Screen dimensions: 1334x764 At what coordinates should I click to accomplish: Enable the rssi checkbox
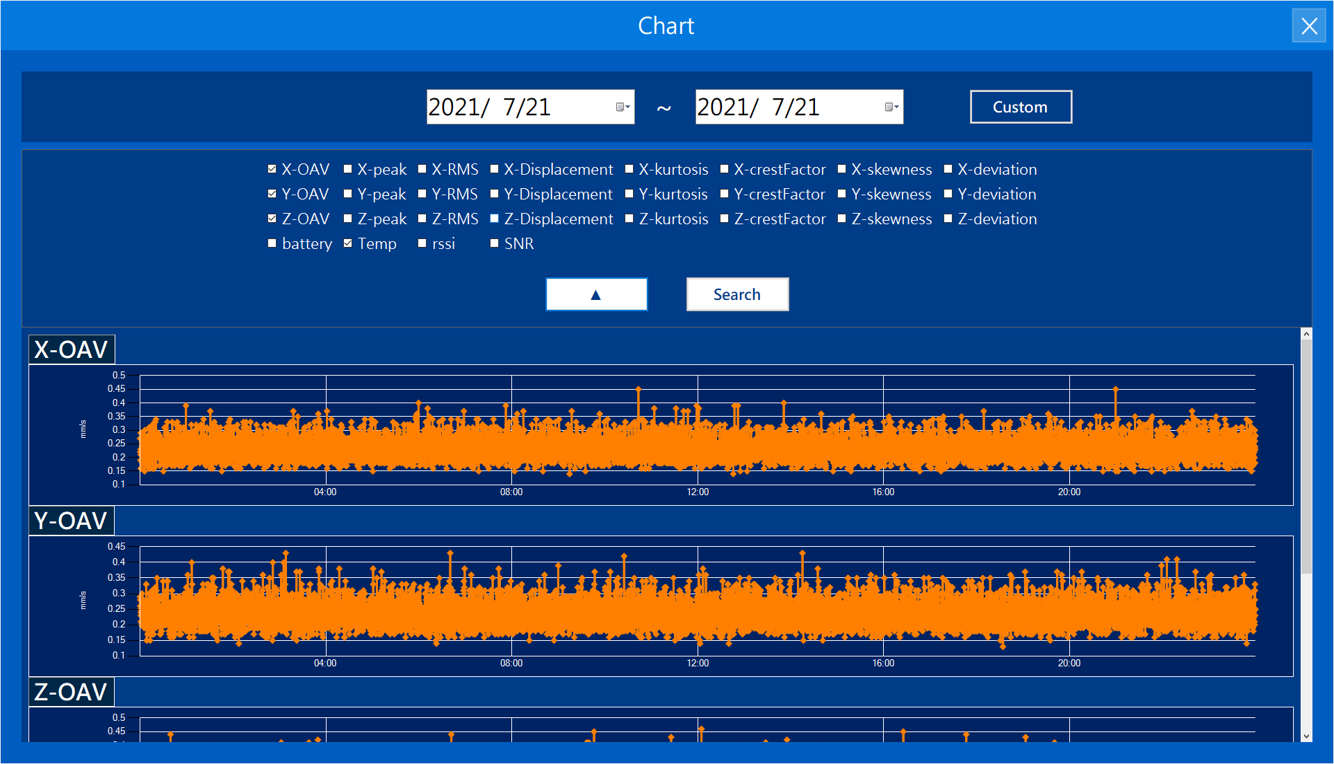tap(422, 243)
